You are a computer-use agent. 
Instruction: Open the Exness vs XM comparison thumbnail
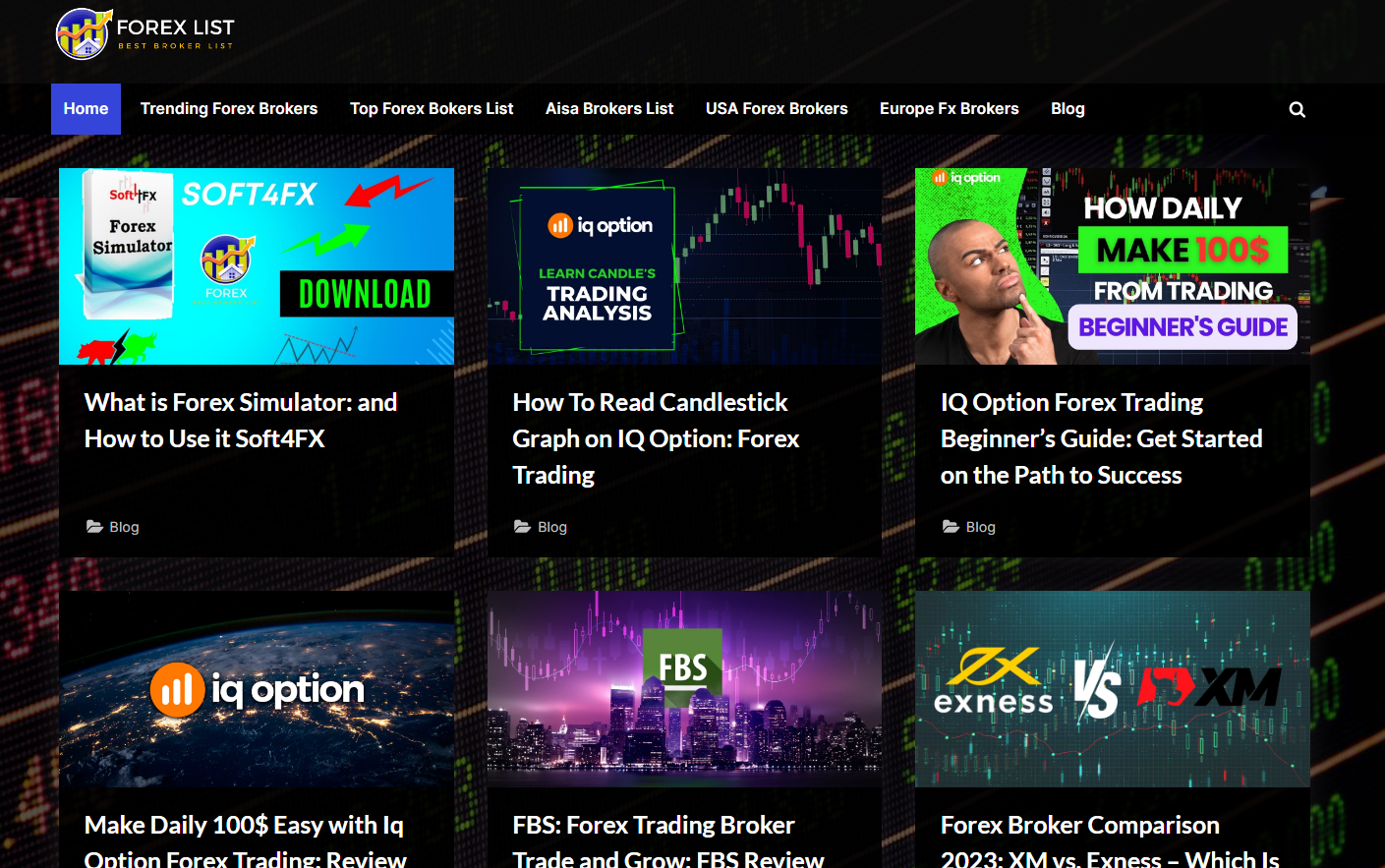click(1113, 689)
